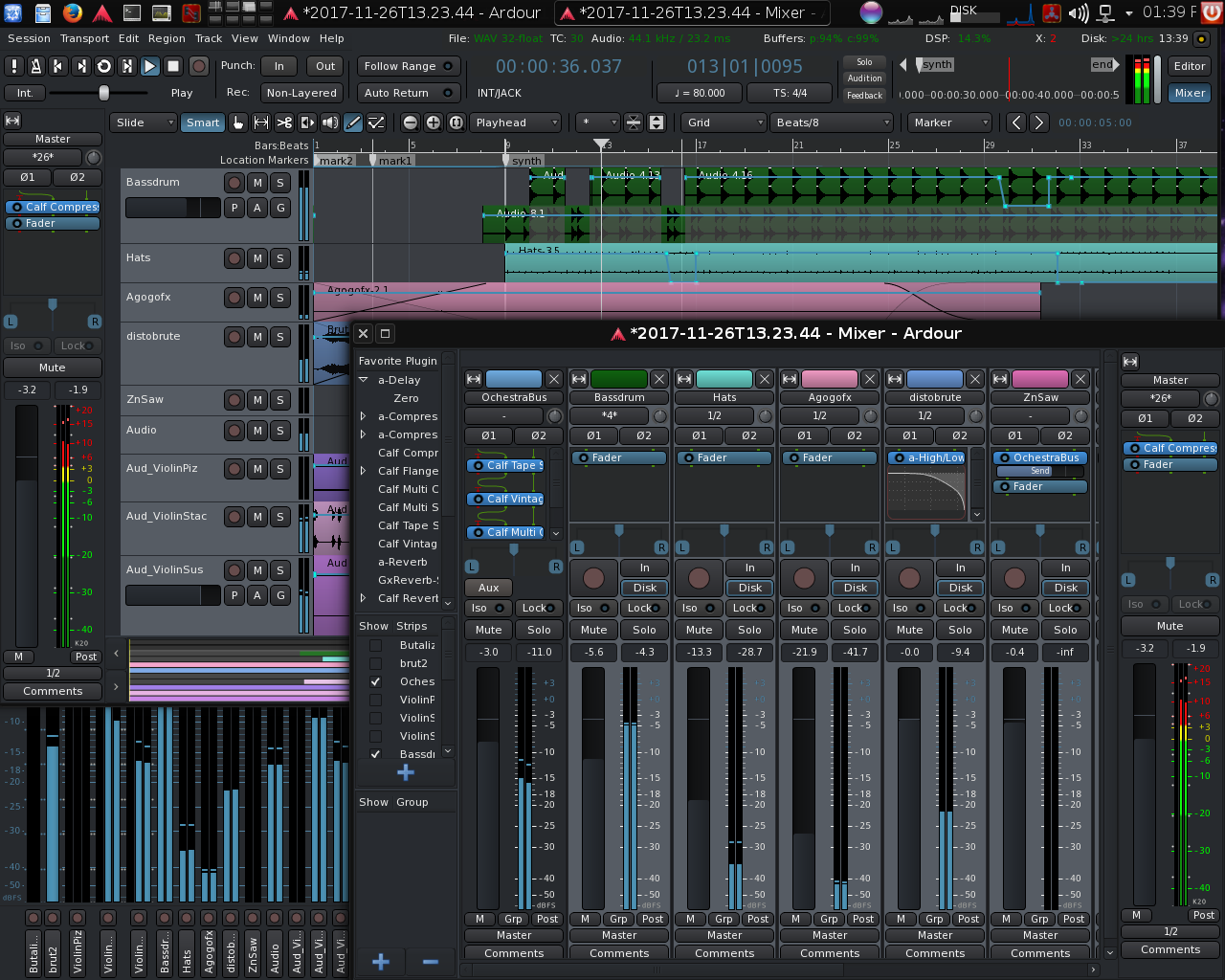Expand tracks button in the editor toolbar

[657, 122]
